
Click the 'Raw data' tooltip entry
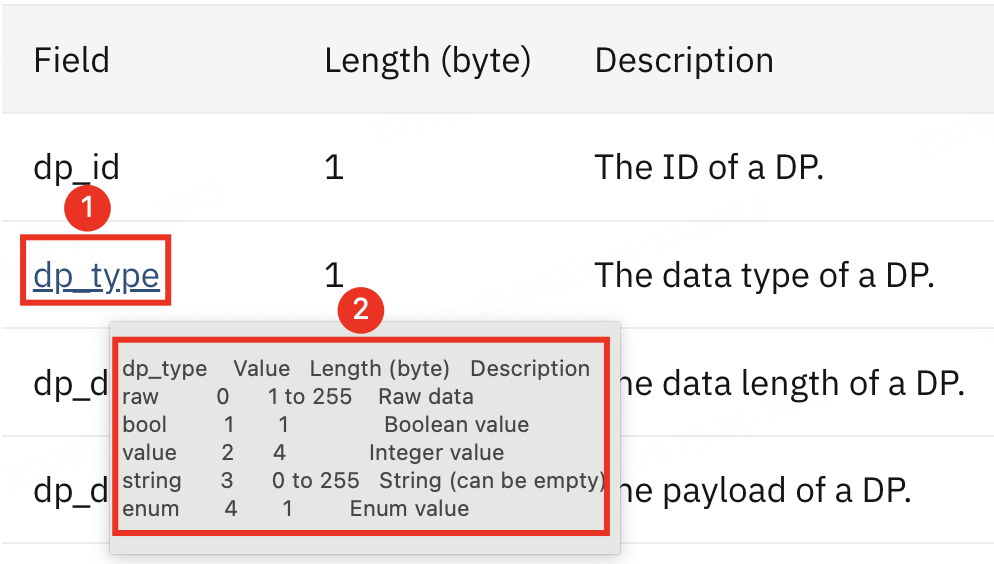426,397
